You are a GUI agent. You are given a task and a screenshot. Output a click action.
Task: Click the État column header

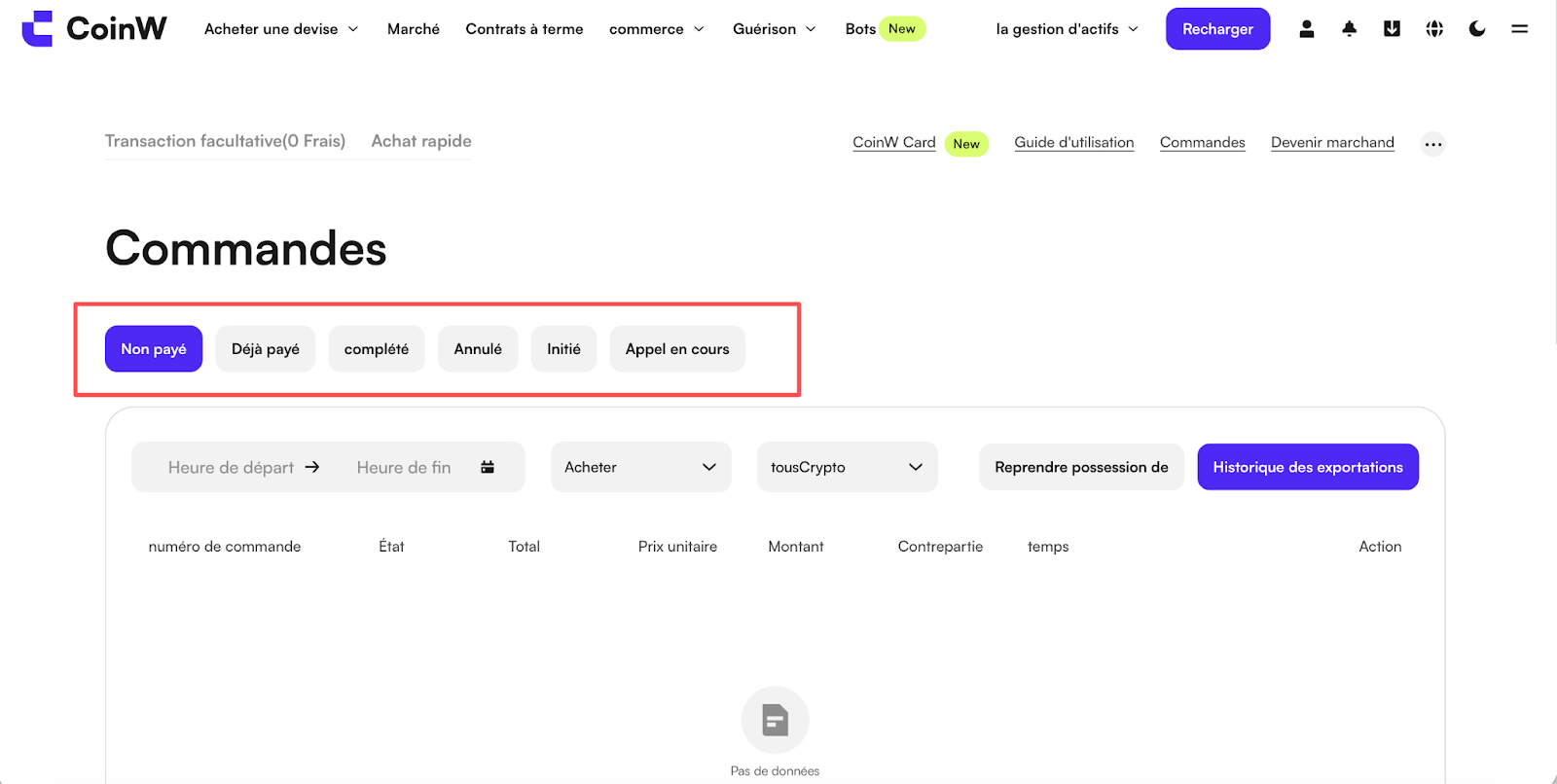pyautogui.click(x=391, y=547)
